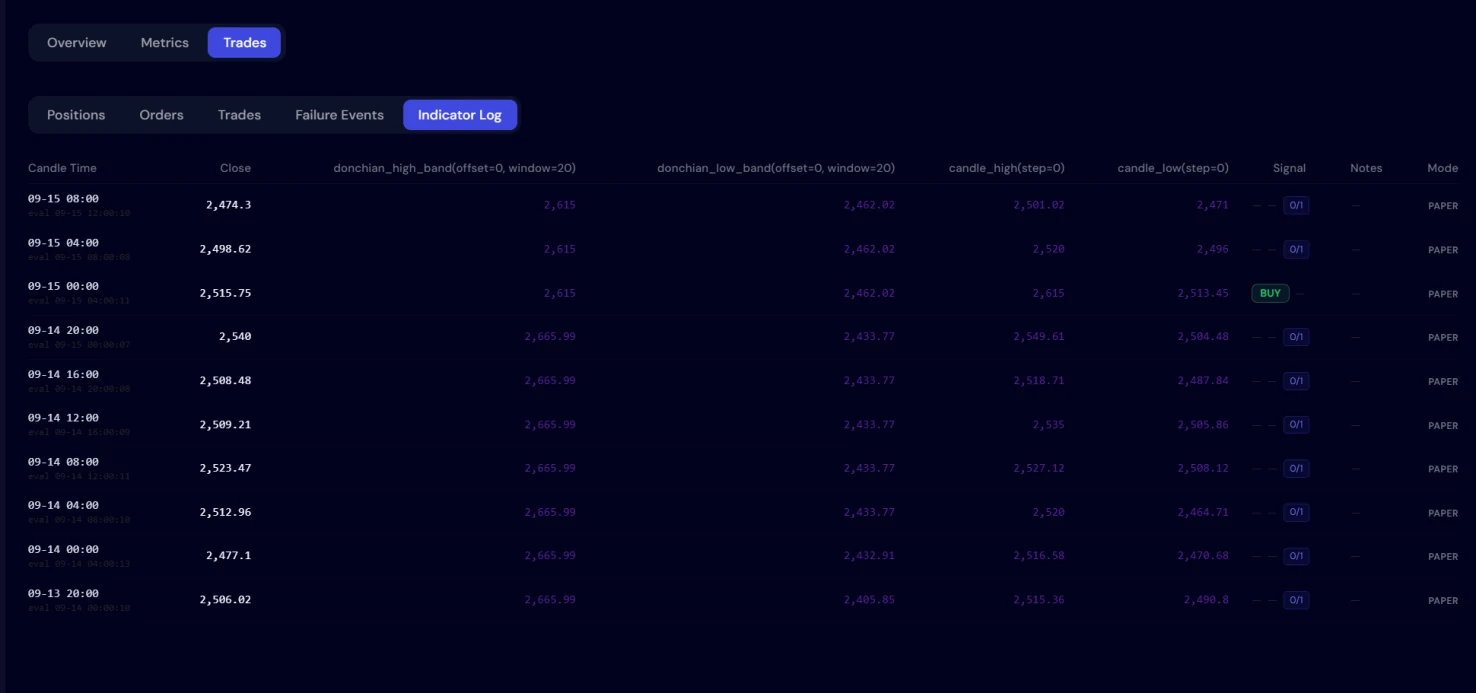Click the candle low value 2,513.45

(x=1203, y=293)
